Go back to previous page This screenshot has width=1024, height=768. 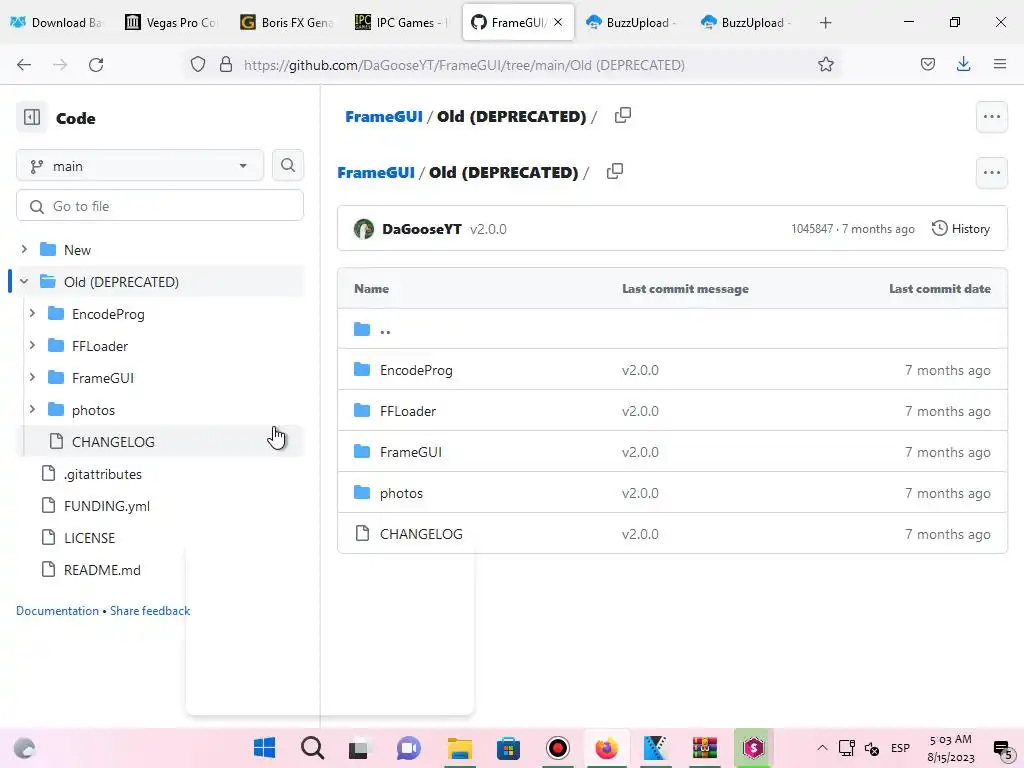pos(24,65)
